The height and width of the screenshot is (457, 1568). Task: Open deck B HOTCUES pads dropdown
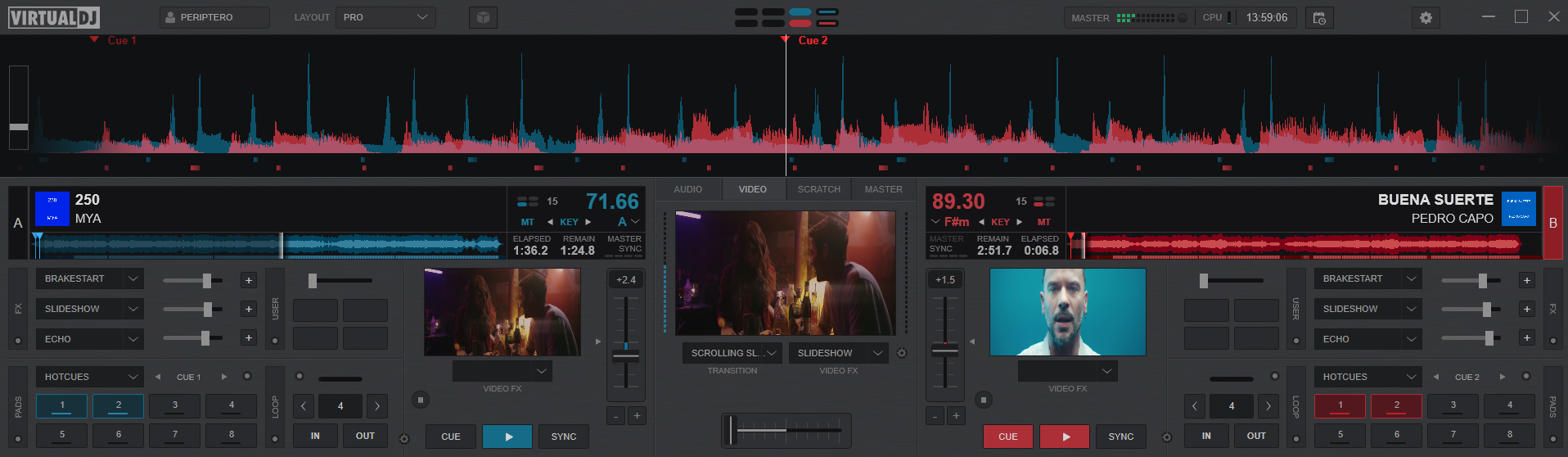click(1368, 377)
